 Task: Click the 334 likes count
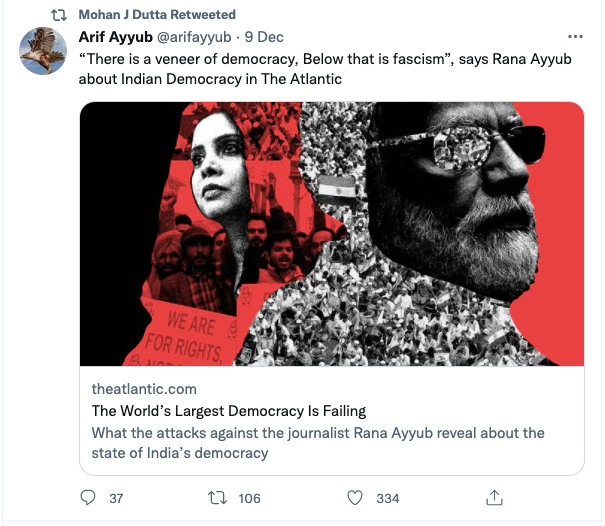coord(388,498)
